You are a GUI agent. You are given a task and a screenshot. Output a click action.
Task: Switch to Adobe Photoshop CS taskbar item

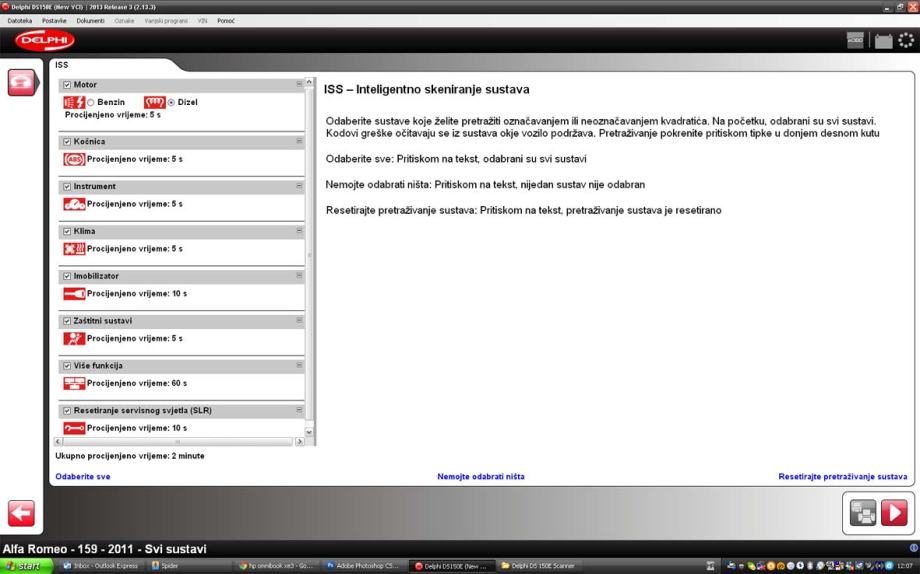coord(363,566)
